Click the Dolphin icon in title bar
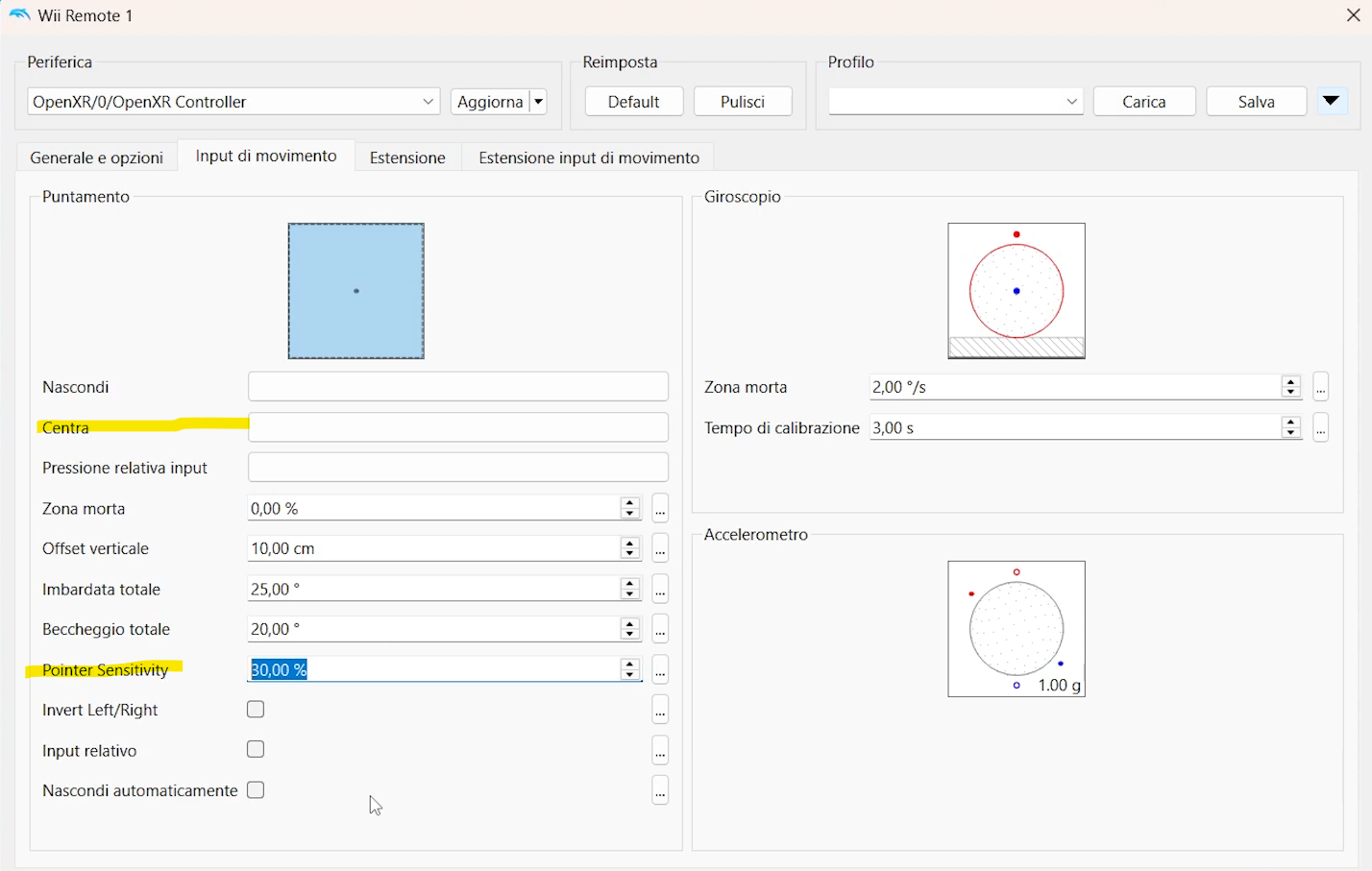The width and height of the screenshot is (1372, 871). pyautogui.click(x=19, y=15)
